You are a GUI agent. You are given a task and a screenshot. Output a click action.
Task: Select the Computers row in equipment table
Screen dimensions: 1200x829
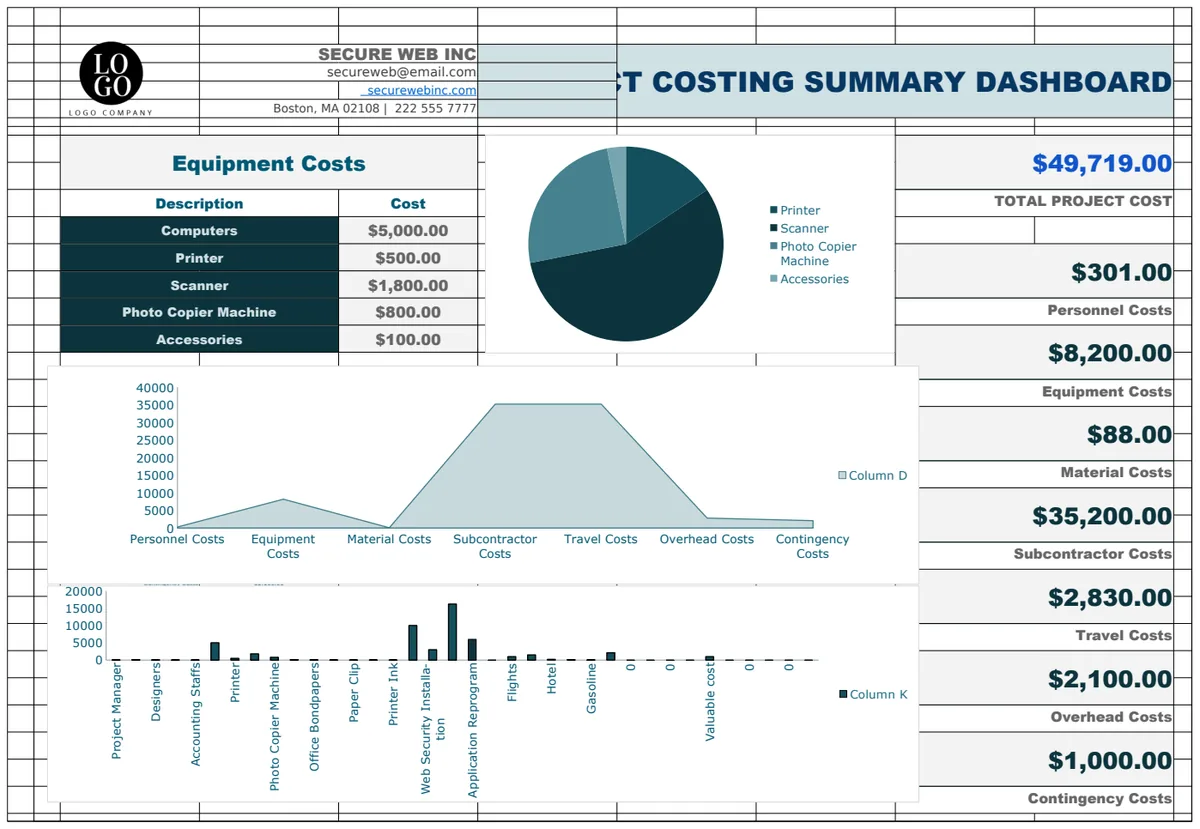point(199,230)
